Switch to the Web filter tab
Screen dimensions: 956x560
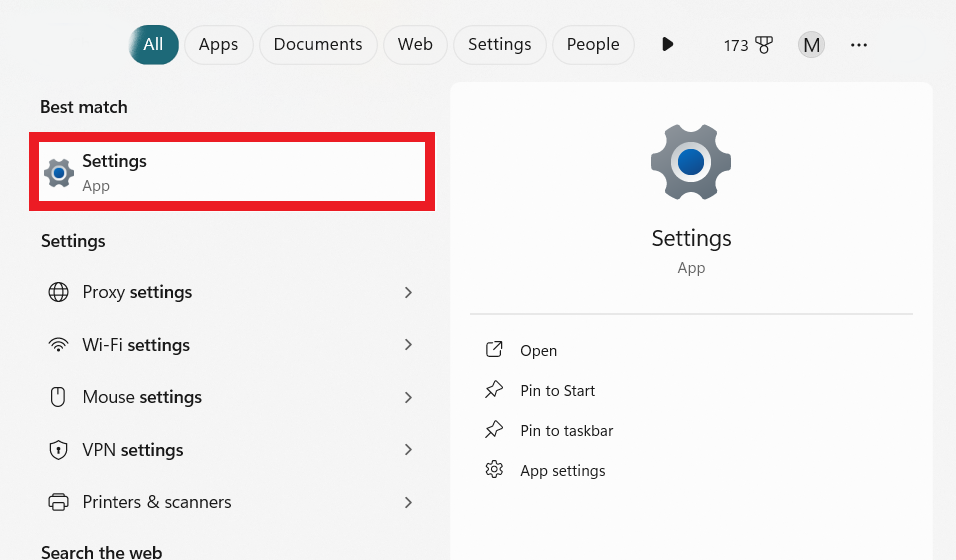(415, 45)
